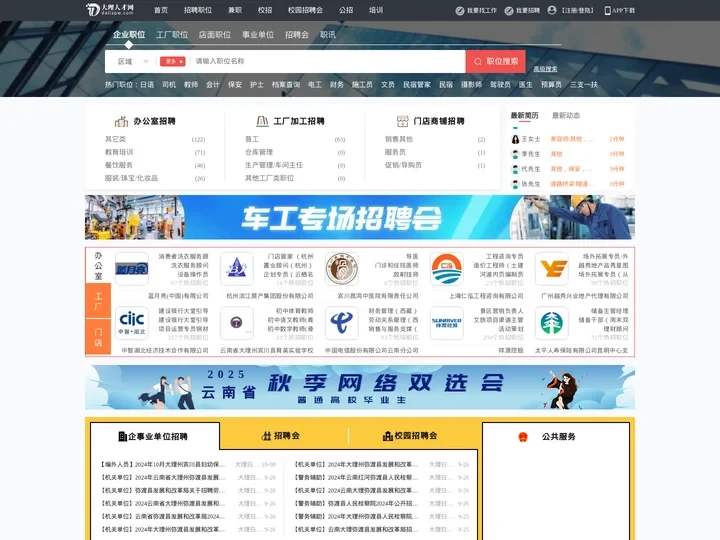Screen dimensions: 720x540
Task: Open 太平人寿保险 green logo
Action: tap(552, 323)
